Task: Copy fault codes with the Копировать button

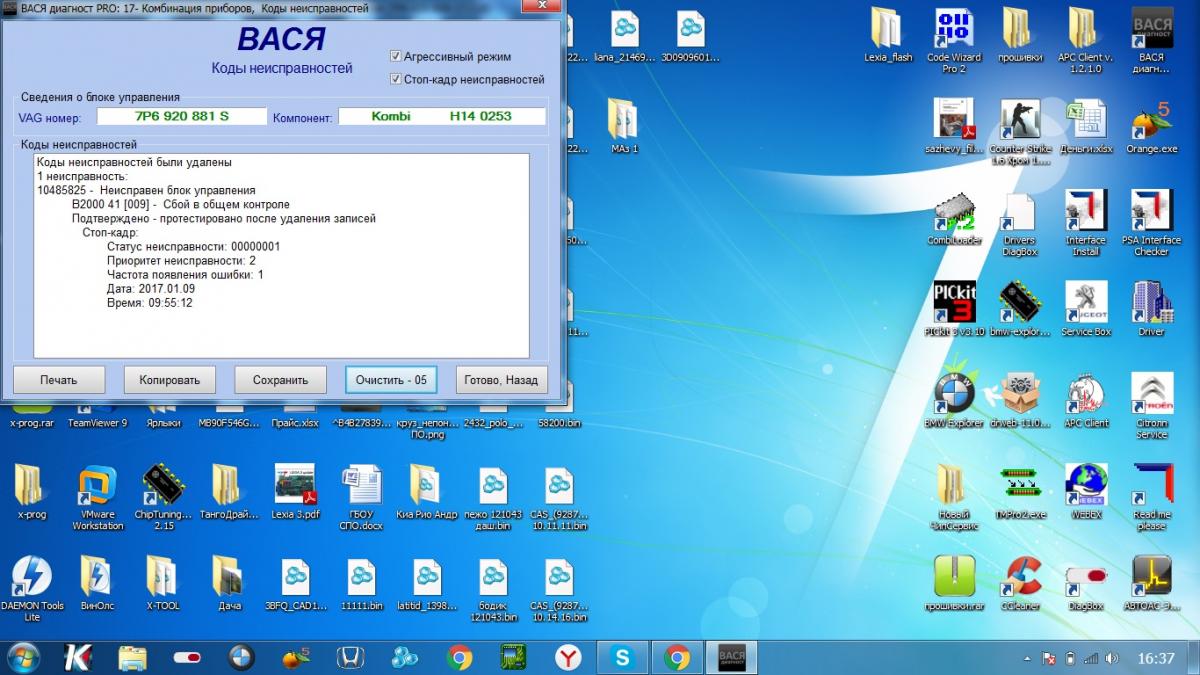Action: pyautogui.click(x=170, y=380)
